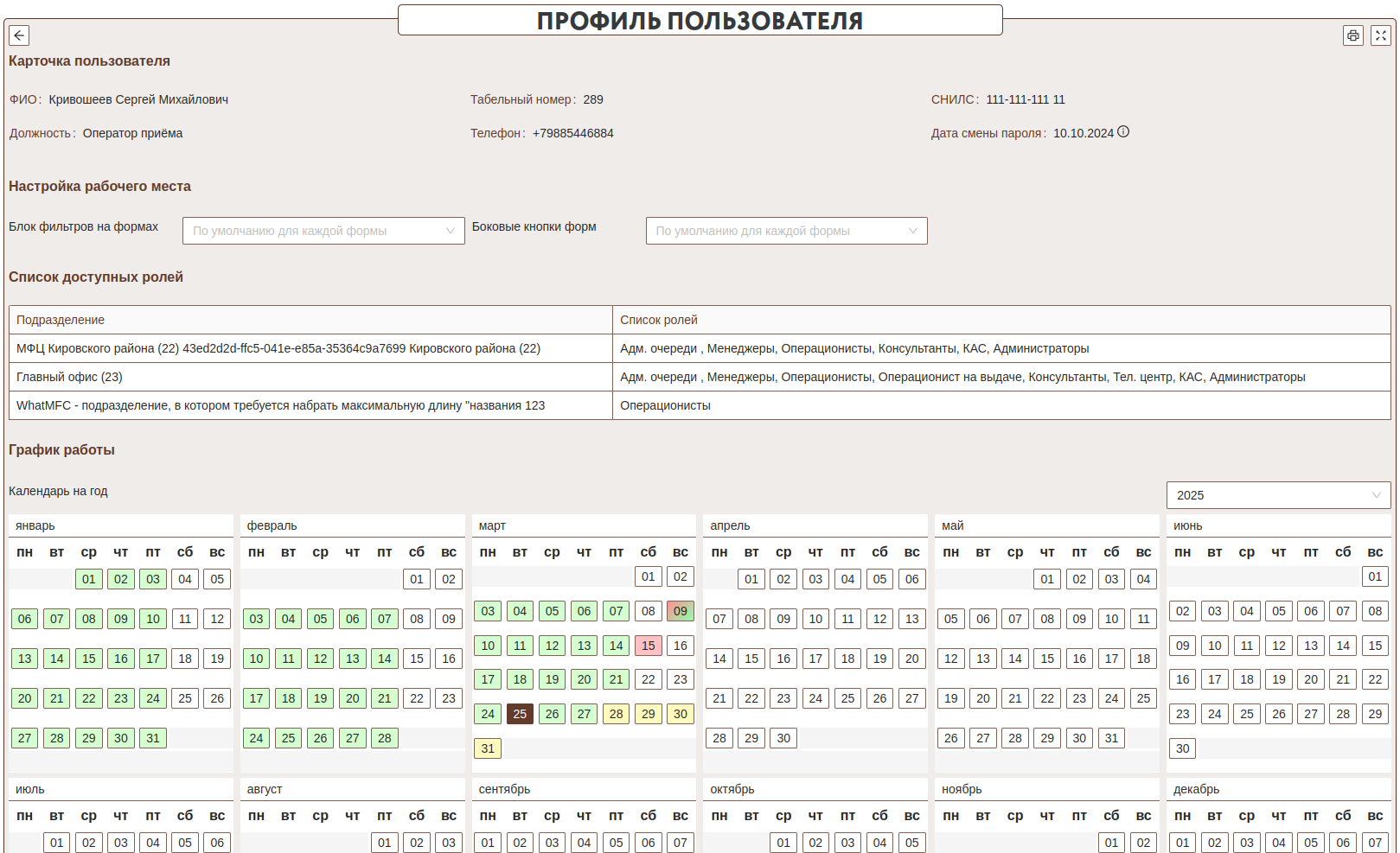Select the Главный офис (23) row

(310, 377)
